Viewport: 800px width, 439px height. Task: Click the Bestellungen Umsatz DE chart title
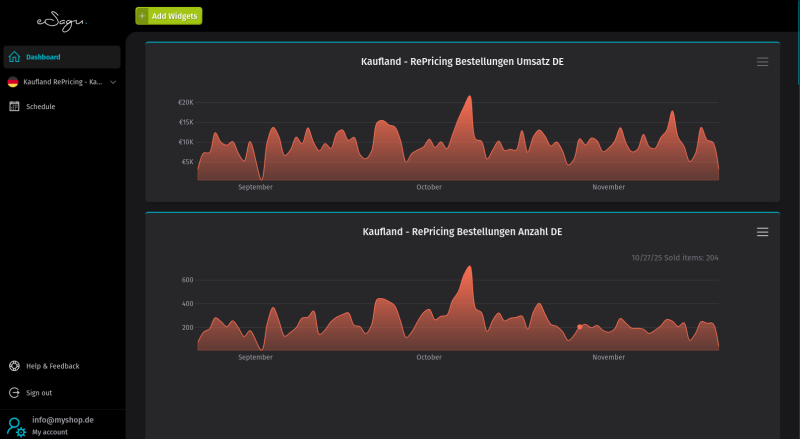(462, 61)
